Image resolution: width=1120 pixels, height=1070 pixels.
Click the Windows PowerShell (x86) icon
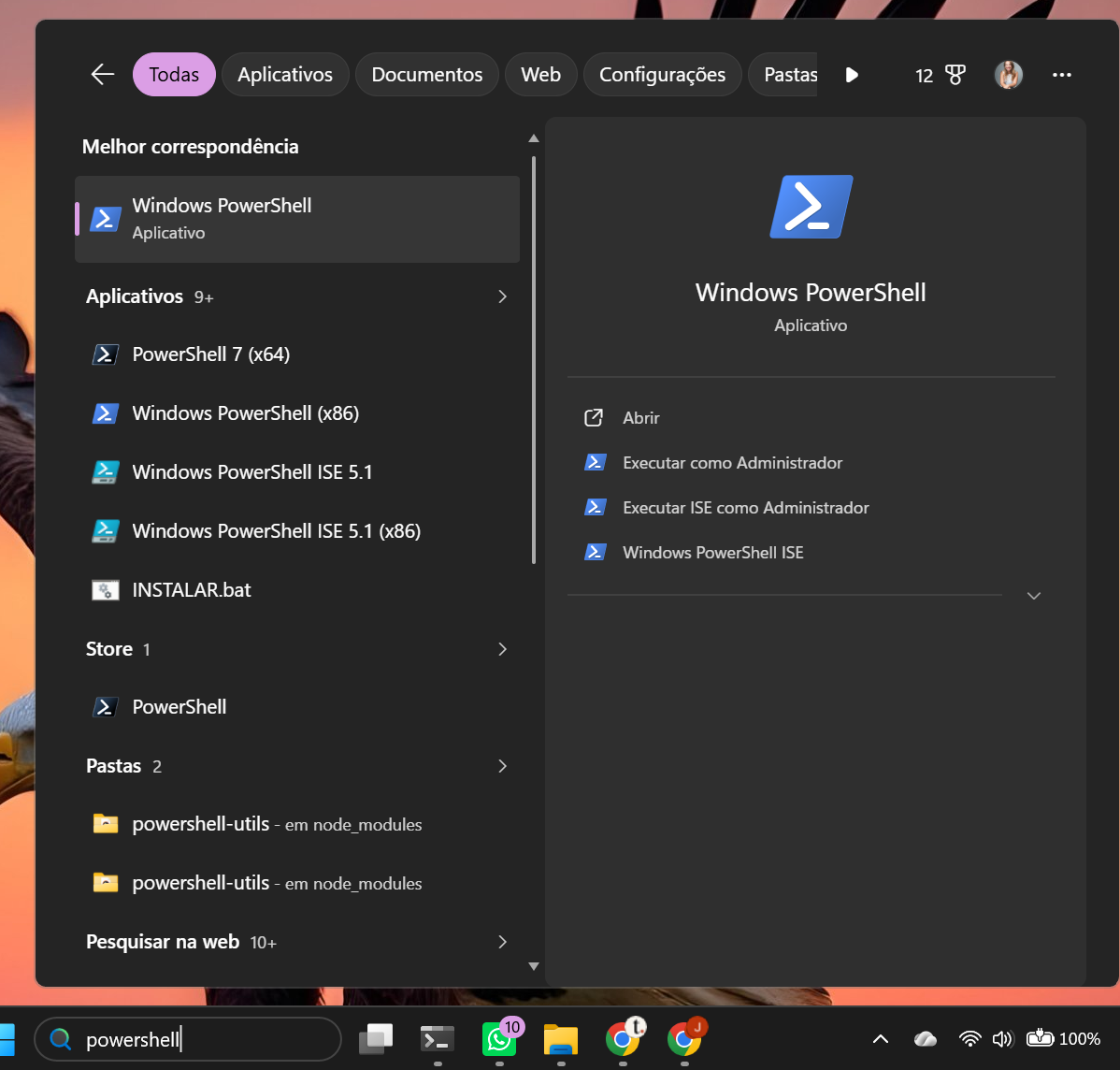(x=105, y=413)
